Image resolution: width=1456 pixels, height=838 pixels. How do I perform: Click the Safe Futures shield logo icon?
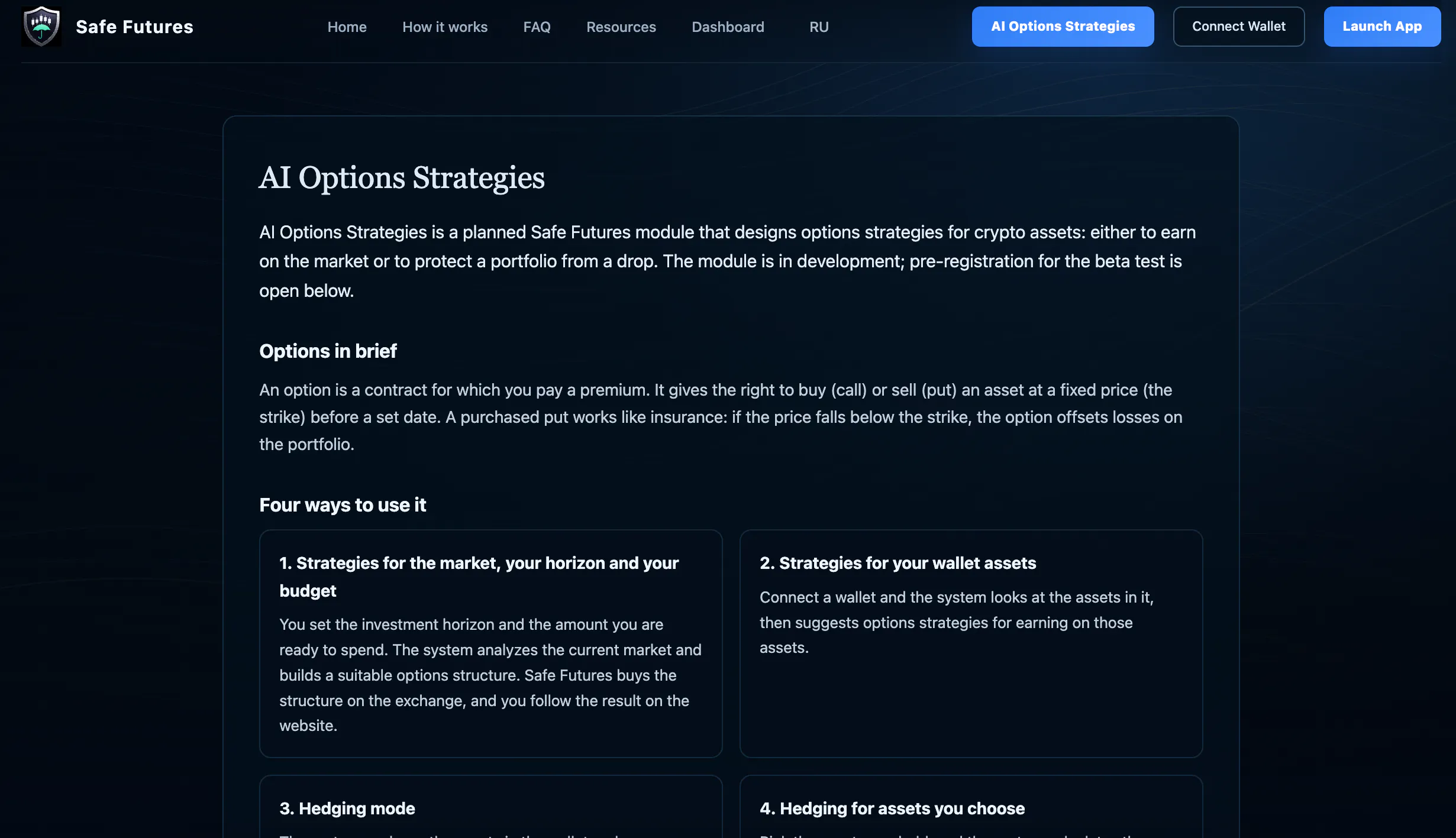point(41,27)
